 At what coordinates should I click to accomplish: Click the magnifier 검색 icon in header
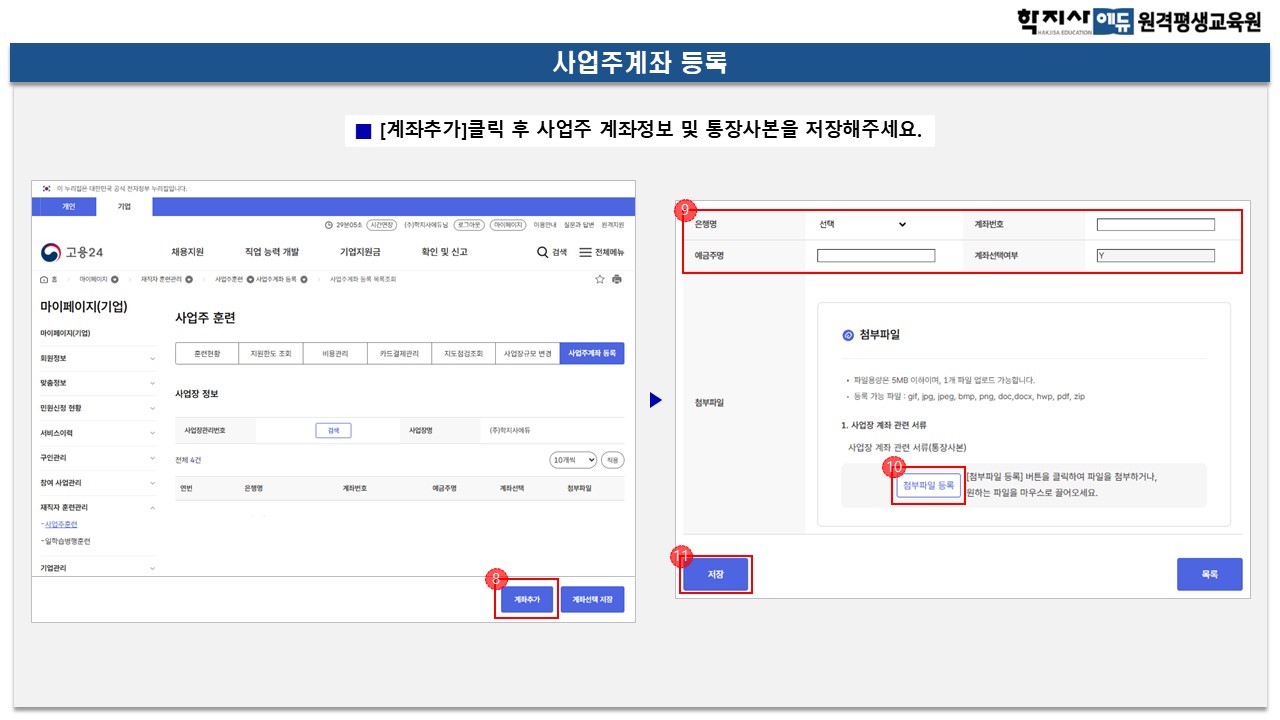543,252
